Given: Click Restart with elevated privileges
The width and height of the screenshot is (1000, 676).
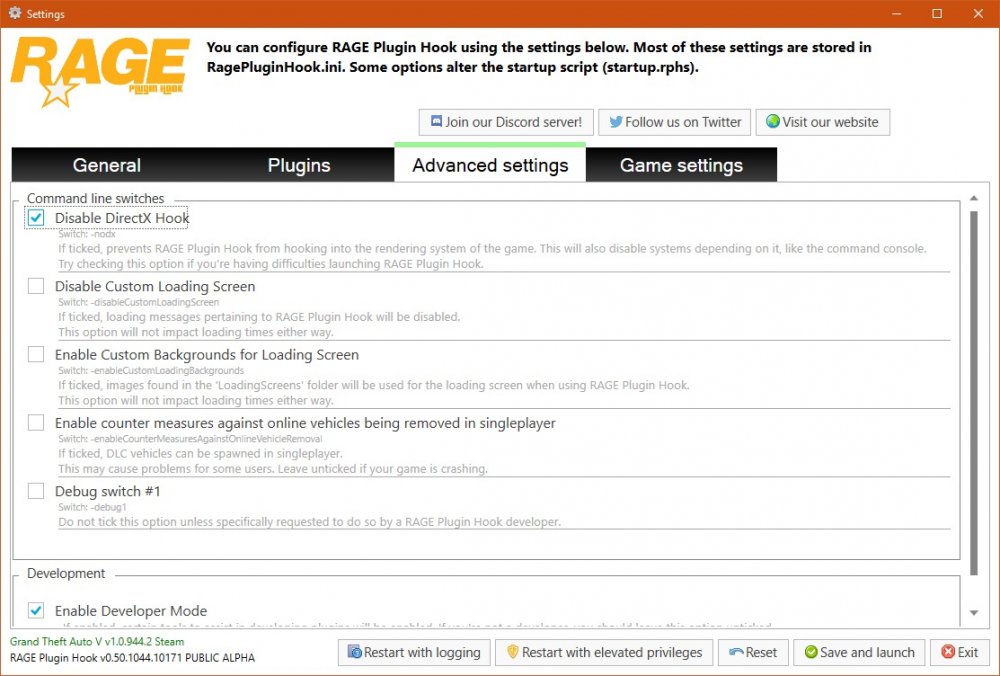Looking at the screenshot, I should point(603,652).
